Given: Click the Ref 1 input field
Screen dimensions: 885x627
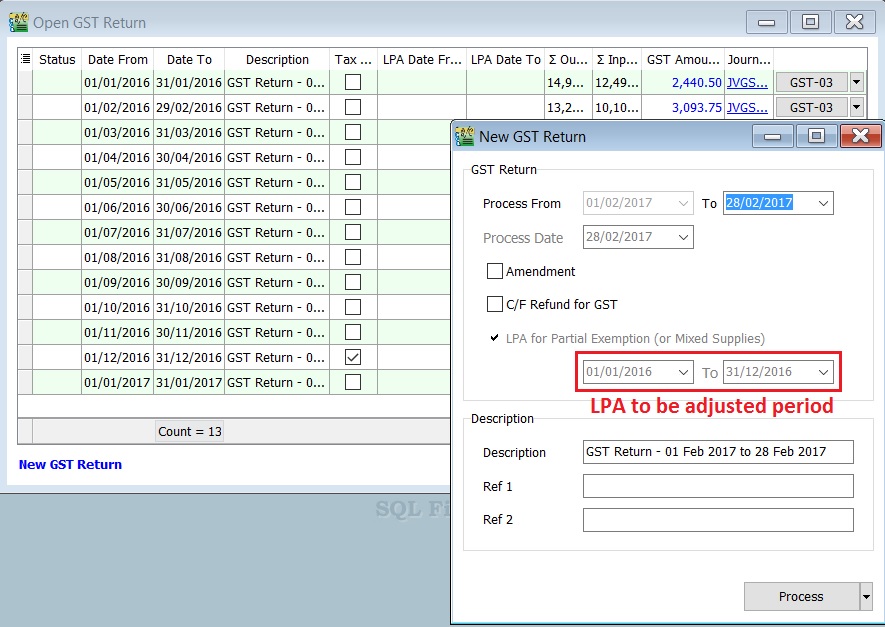Looking at the screenshot, I should (x=718, y=486).
